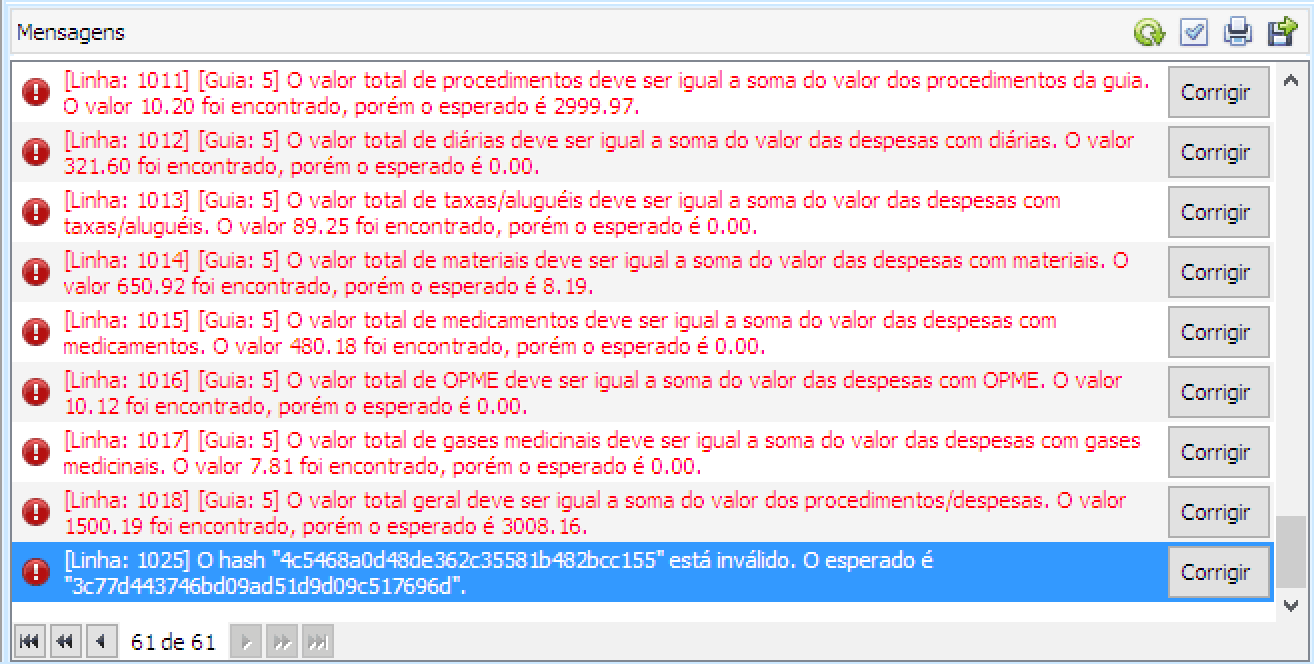1314x664 pixels.
Task: Fix the taxas/aluguéis error on Linha 1013
Action: [x=1216, y=212]
